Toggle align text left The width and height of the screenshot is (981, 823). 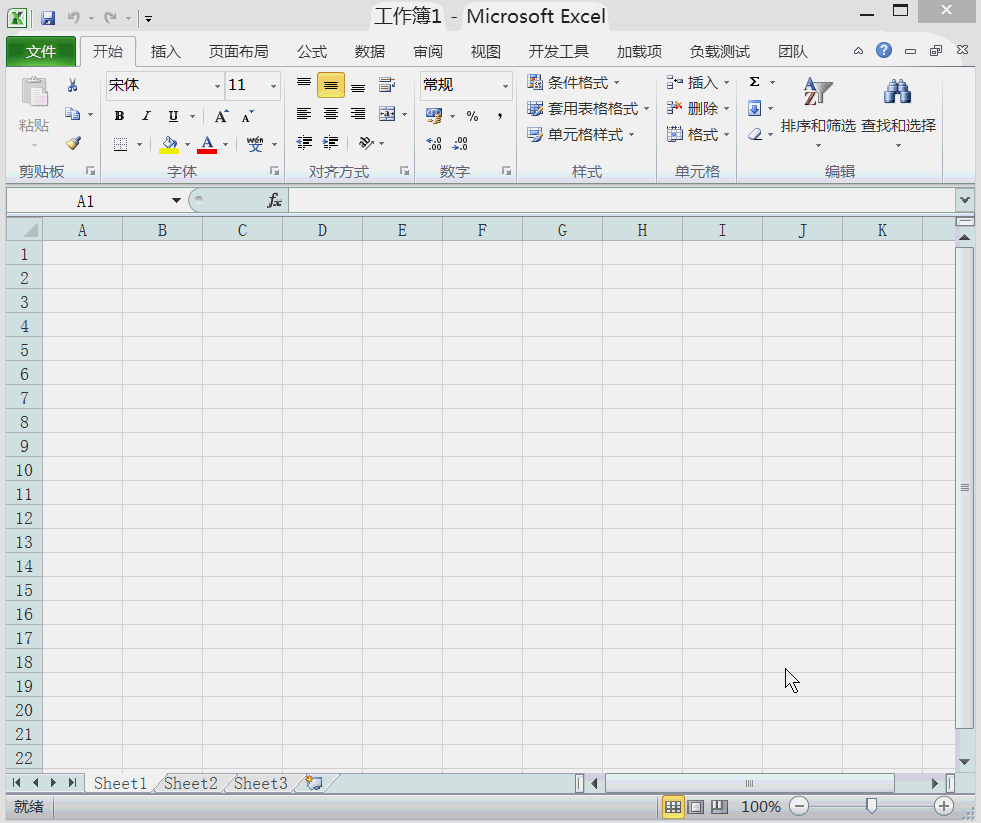[x=304, y=114]
